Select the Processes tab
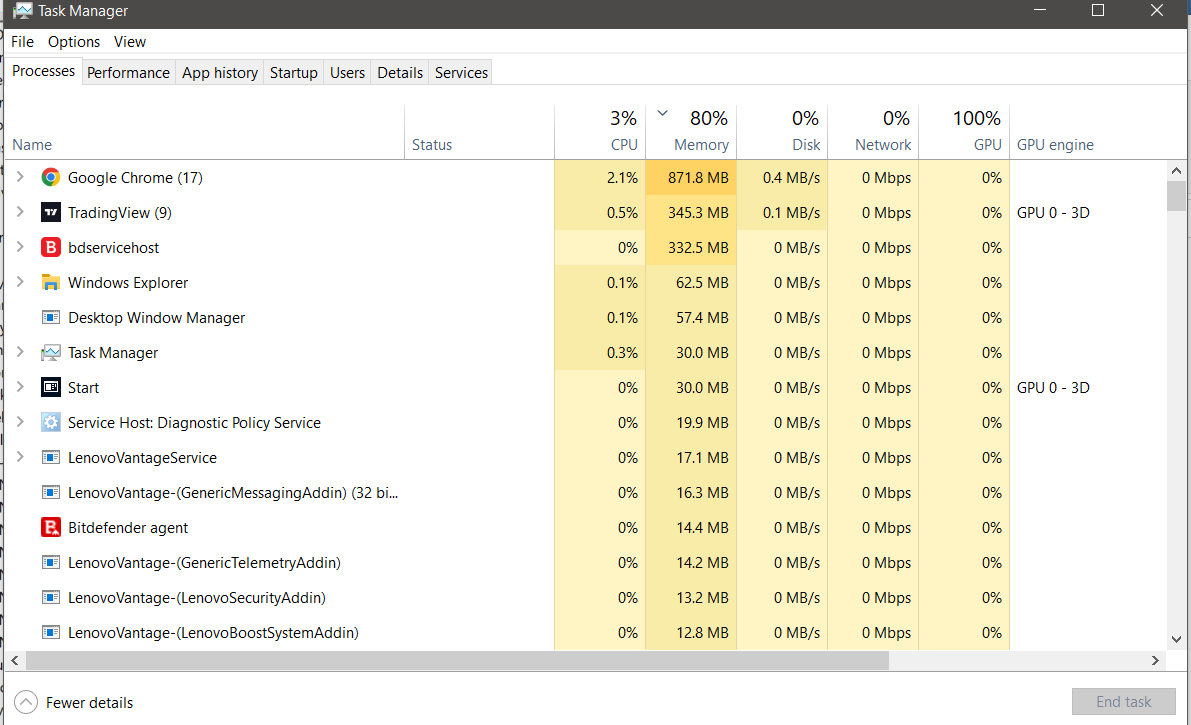 [43, 71]
